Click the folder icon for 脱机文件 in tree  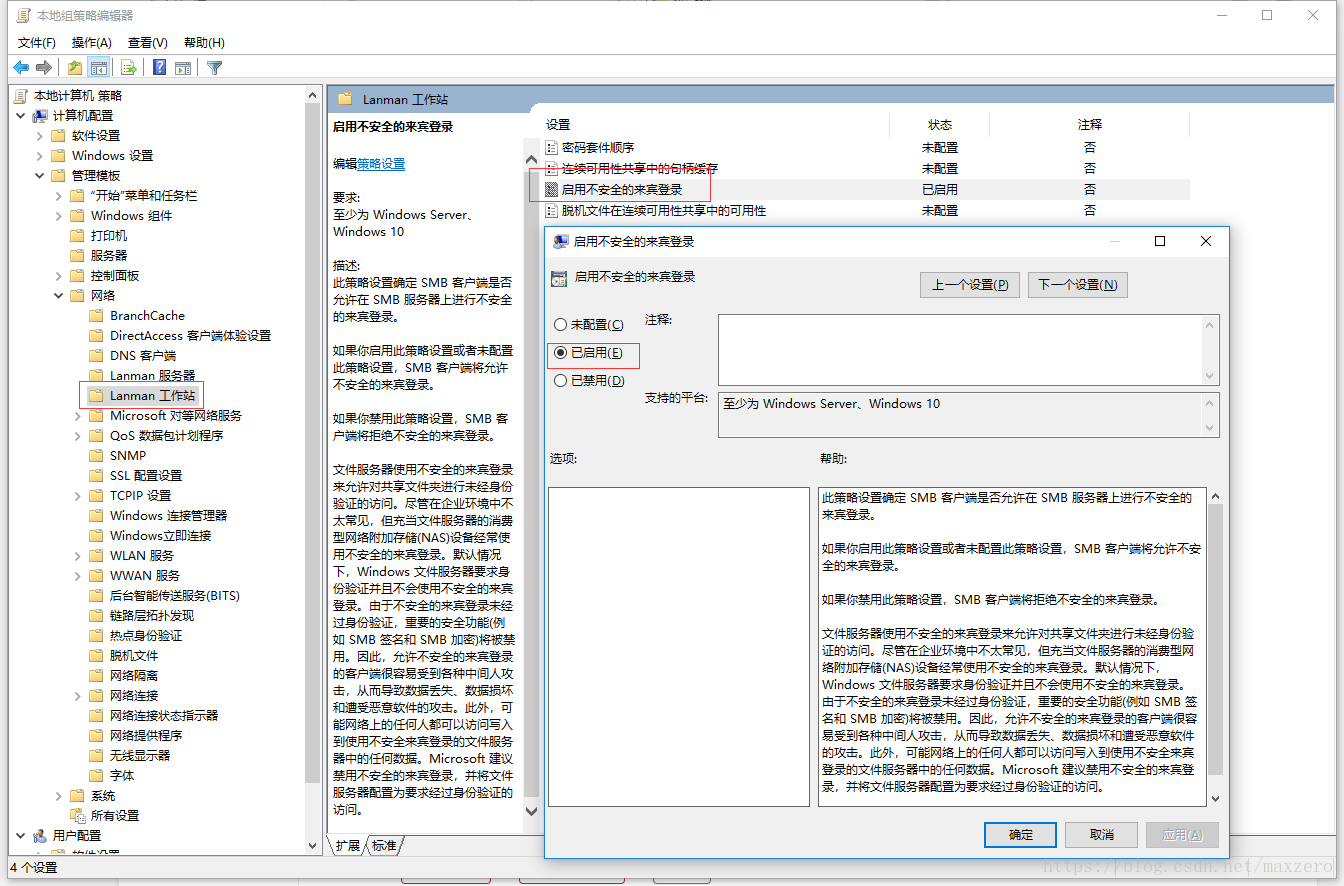pos(96,655)
